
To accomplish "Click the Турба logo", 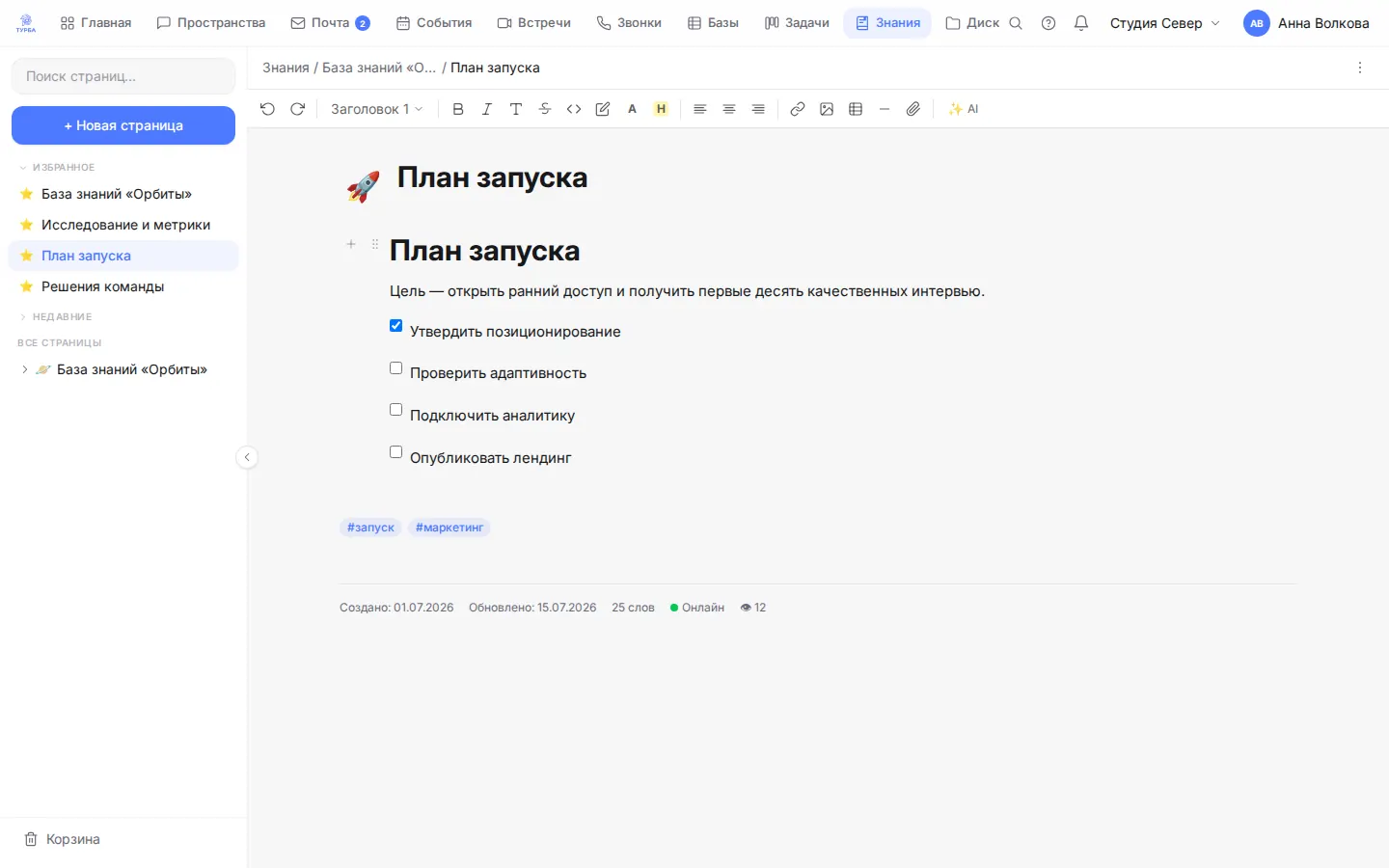I will [26, 23].
